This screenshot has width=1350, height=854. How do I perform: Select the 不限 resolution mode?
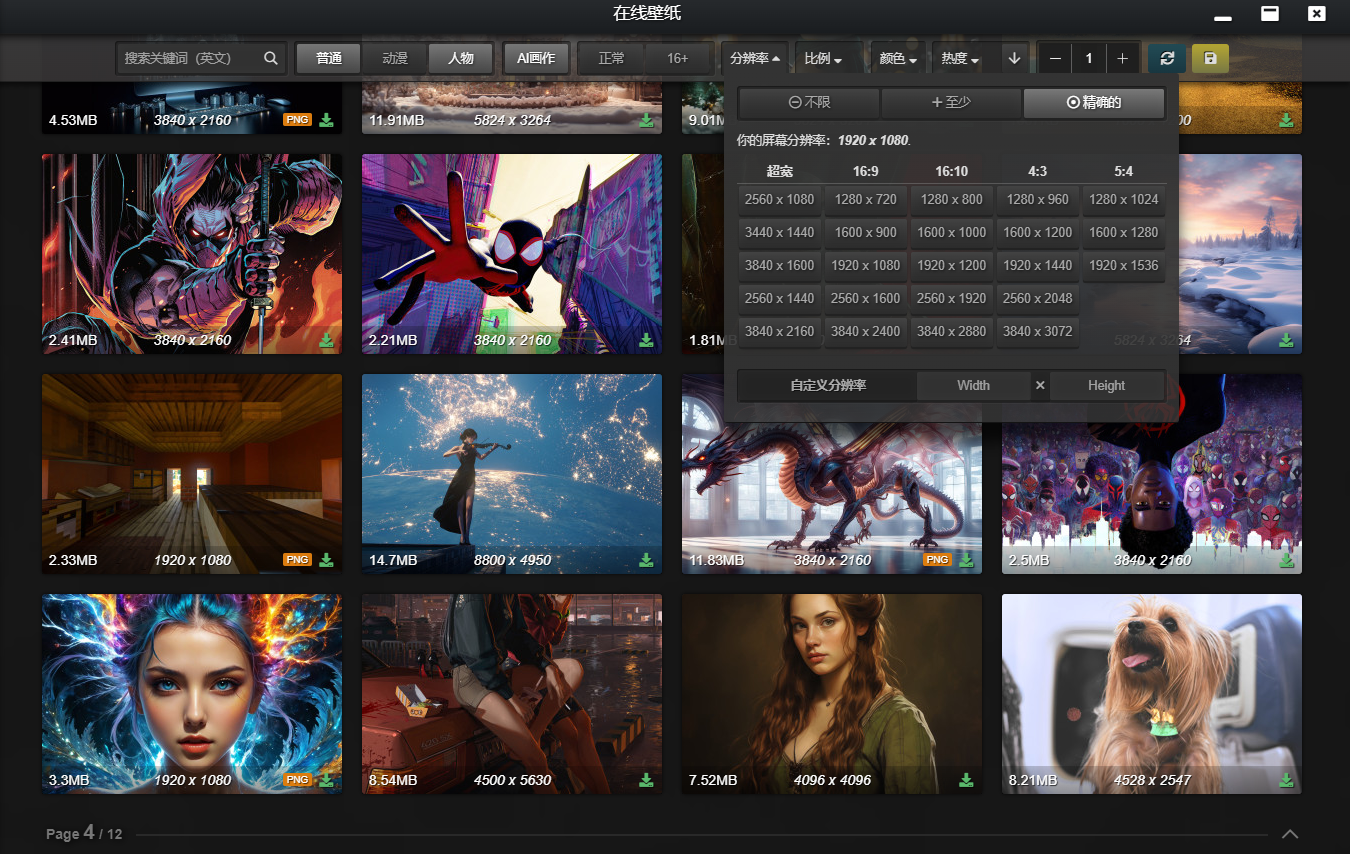(809, 103)
